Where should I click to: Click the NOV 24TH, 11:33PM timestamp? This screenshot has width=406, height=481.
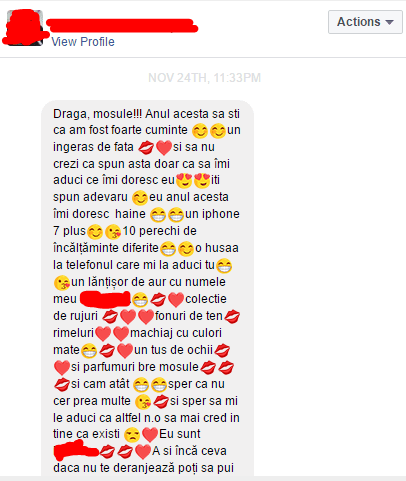204,78
